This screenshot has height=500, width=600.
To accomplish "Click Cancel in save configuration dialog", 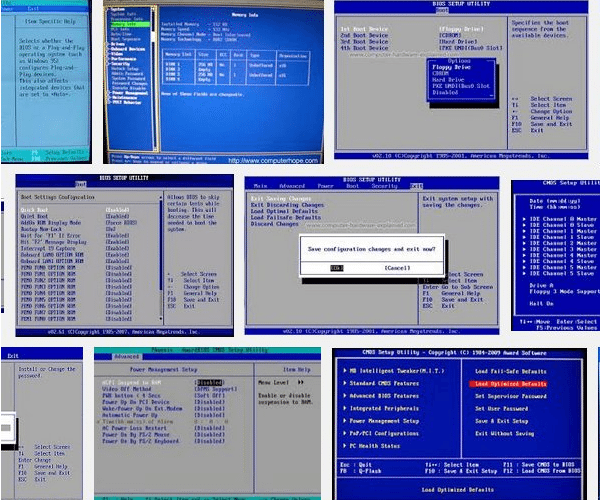I will point(397,268).
